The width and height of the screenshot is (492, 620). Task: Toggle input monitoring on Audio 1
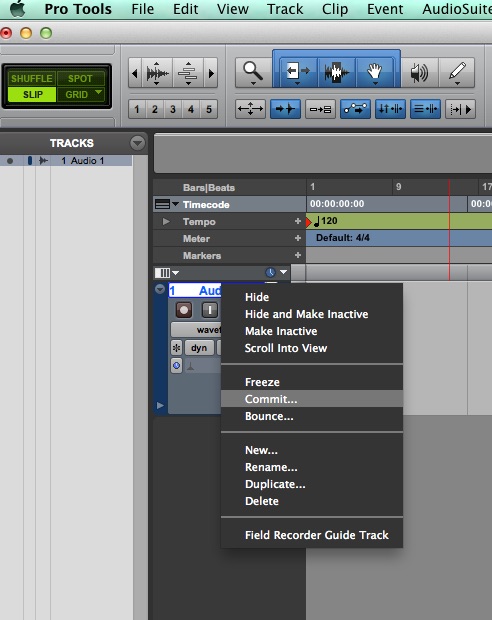coord(210,310)
